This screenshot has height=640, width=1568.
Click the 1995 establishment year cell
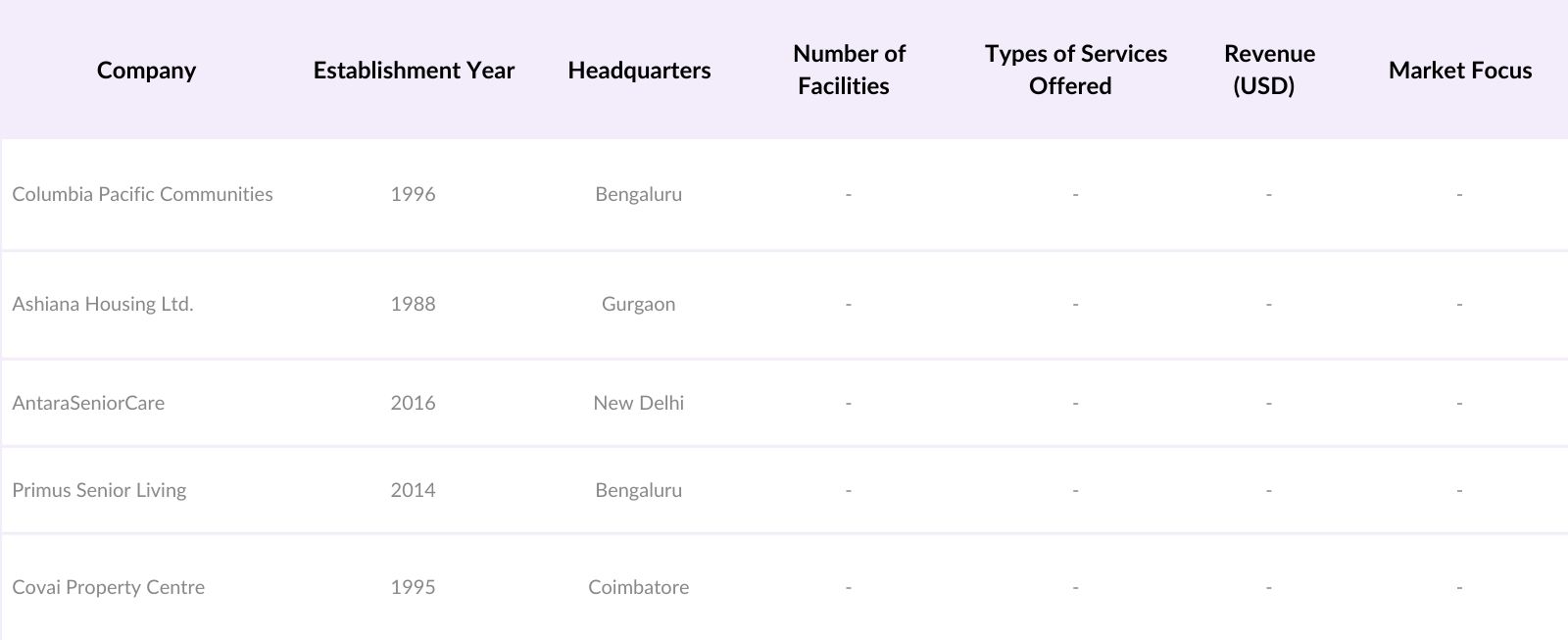pyautogui.click(x=413, y=587)
